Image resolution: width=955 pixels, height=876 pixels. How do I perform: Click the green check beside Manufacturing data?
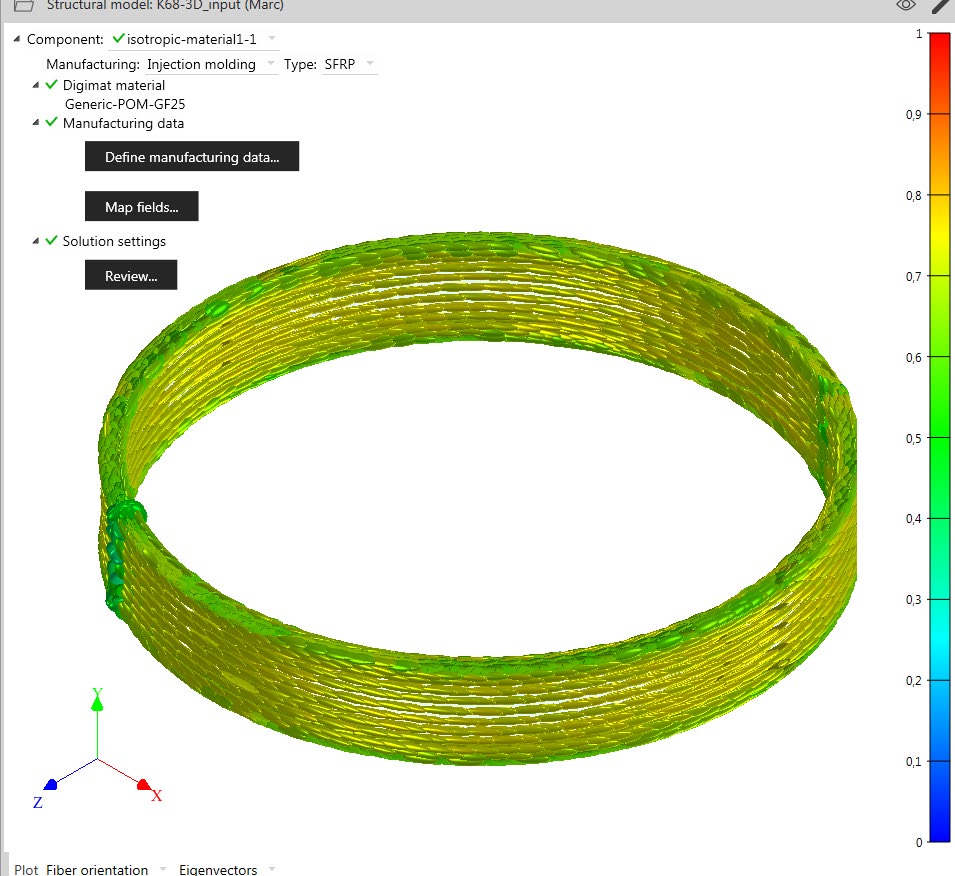coord(52,122)
